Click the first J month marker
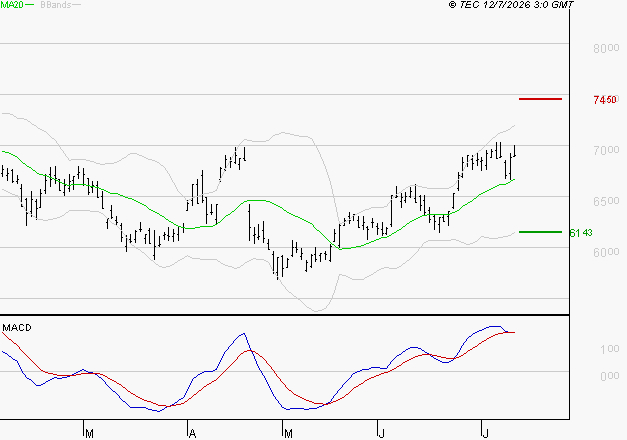This screenshot has height=440, width=627. (x=381, y=434)
